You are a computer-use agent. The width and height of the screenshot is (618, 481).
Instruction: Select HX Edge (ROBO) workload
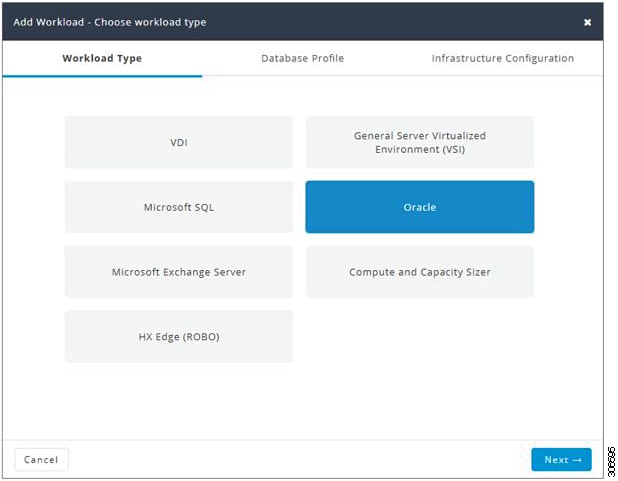point(179,336)
